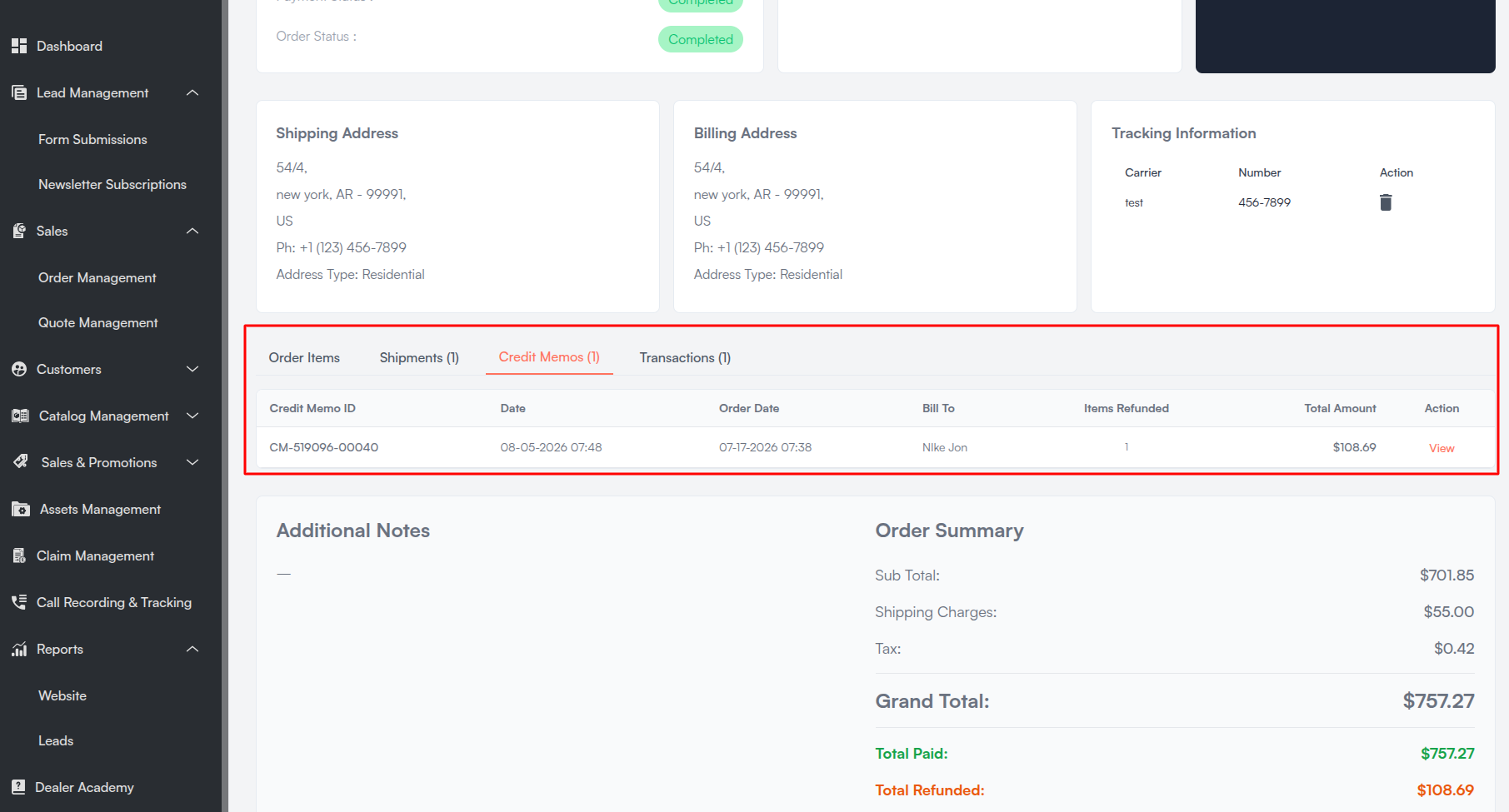Click the Grand Total $757.27 value

(1438, 700)
